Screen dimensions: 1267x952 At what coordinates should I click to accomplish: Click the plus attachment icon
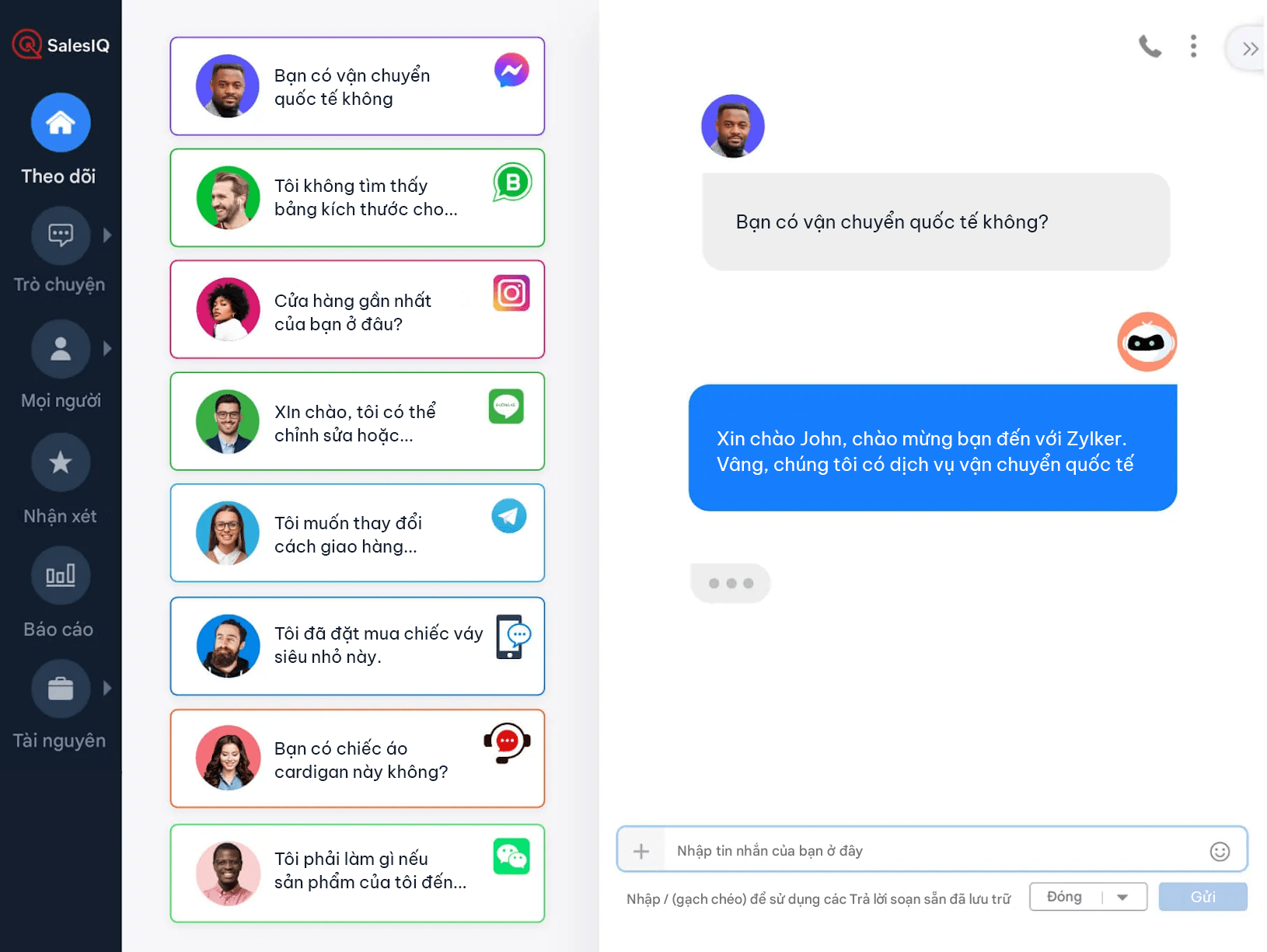click(641, 851)
